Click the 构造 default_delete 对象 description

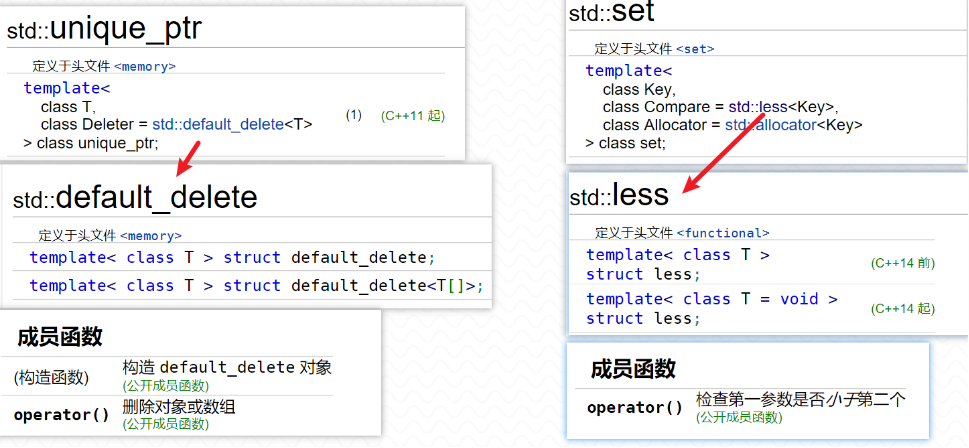(227, 368)
